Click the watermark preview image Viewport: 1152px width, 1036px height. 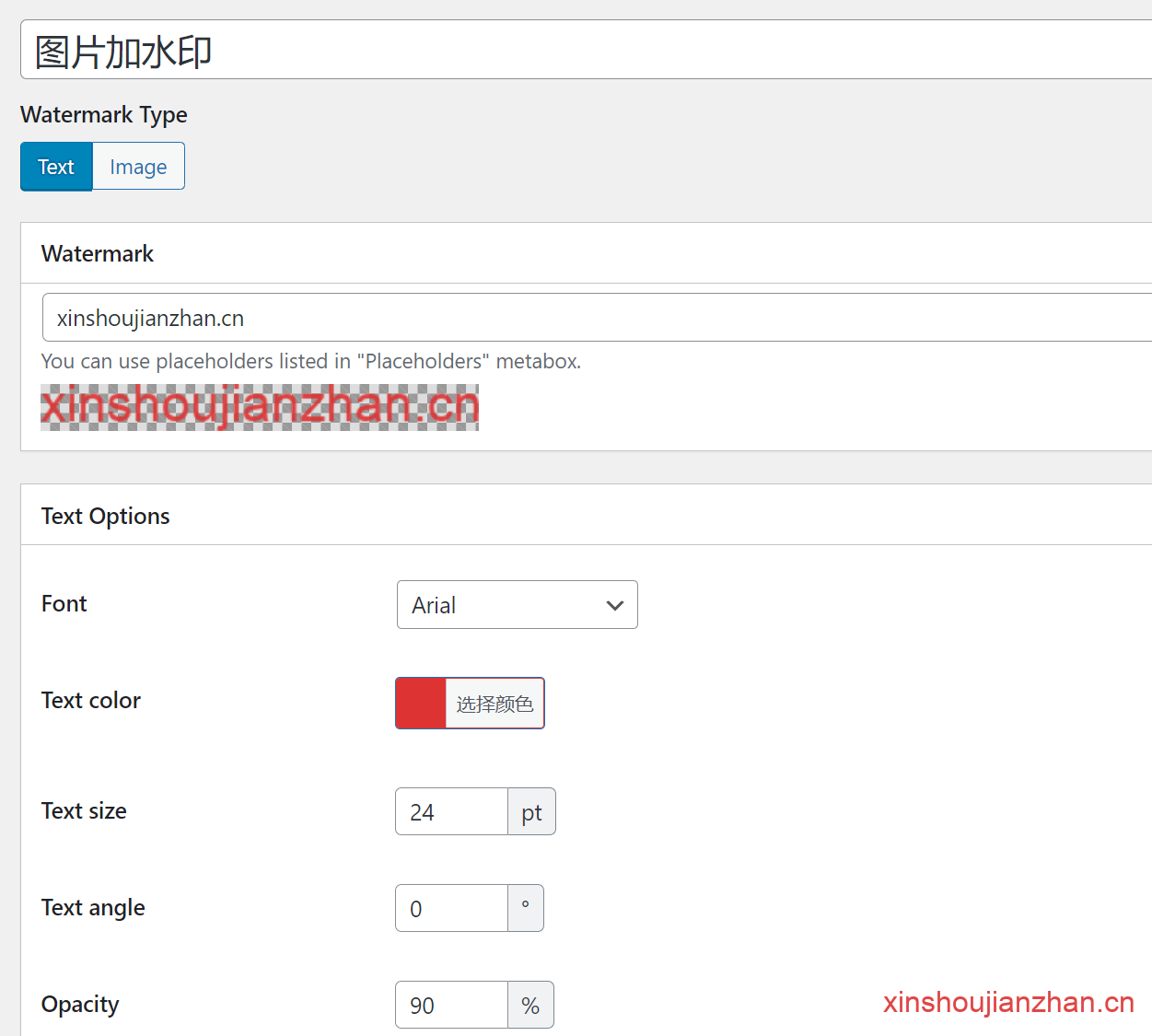pyautogui.click(x=260, y=407)
